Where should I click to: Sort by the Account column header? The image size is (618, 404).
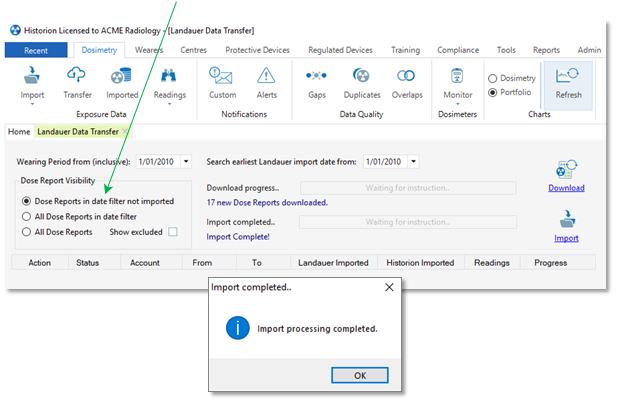pos(151,263)
